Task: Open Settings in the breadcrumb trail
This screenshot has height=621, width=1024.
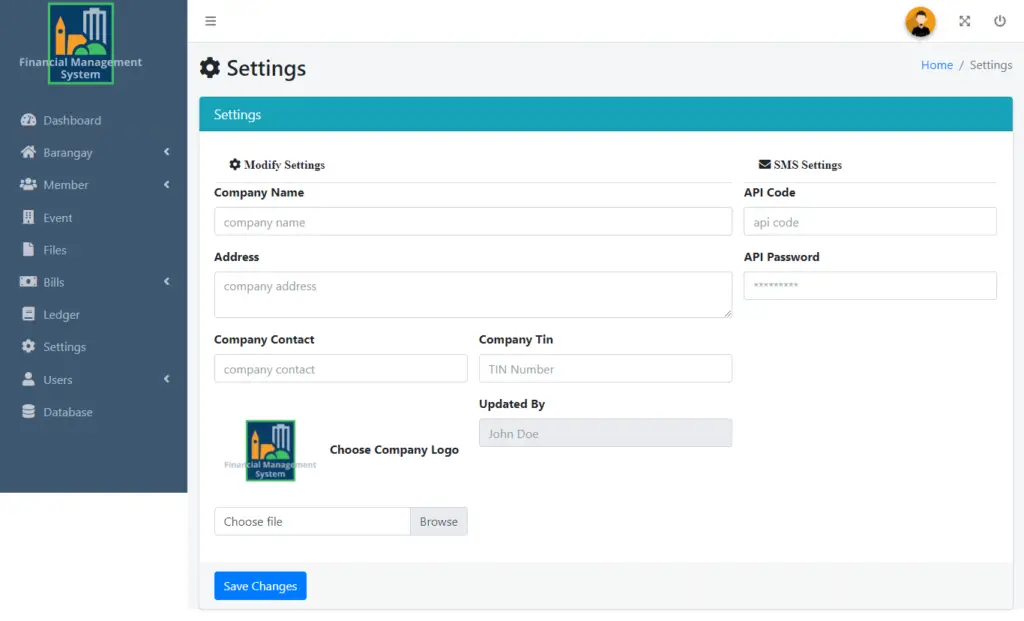Action: 991,64
